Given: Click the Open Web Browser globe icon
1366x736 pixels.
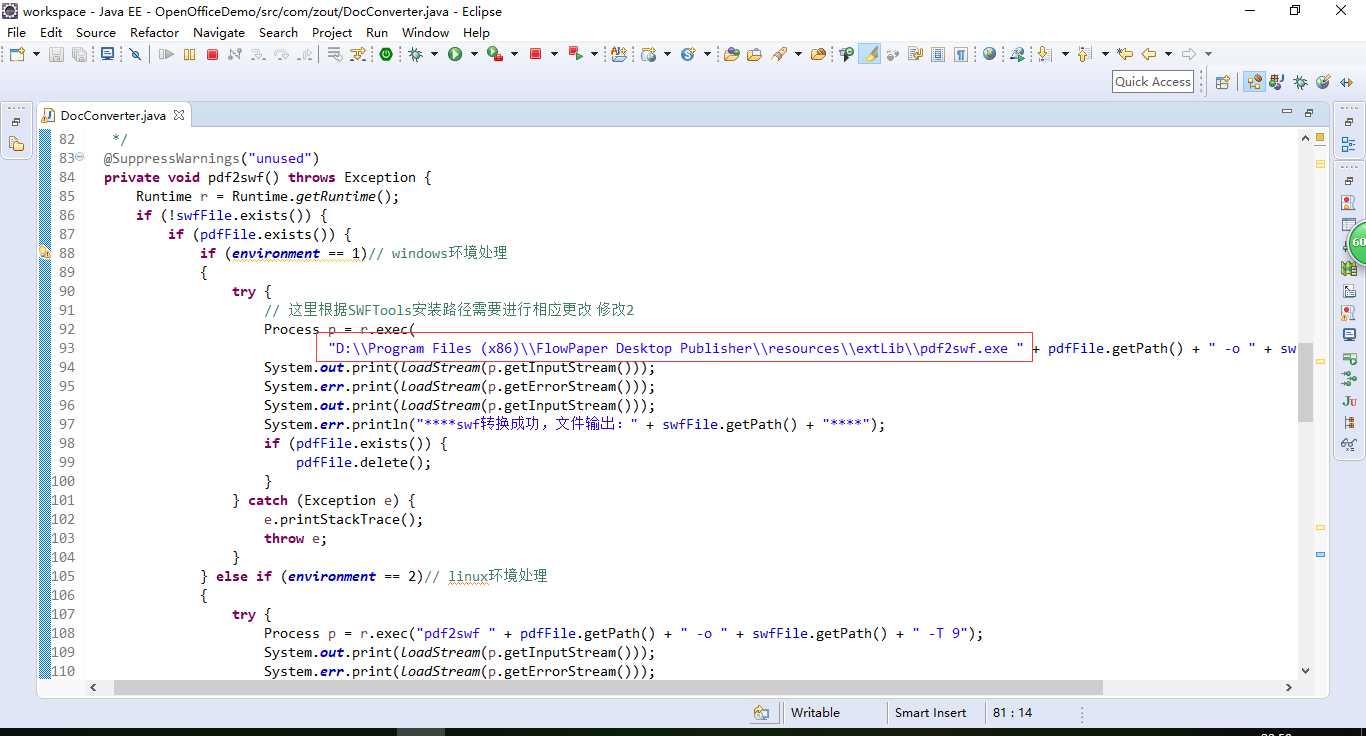Looking at the screenshot, I should point(989,54).
